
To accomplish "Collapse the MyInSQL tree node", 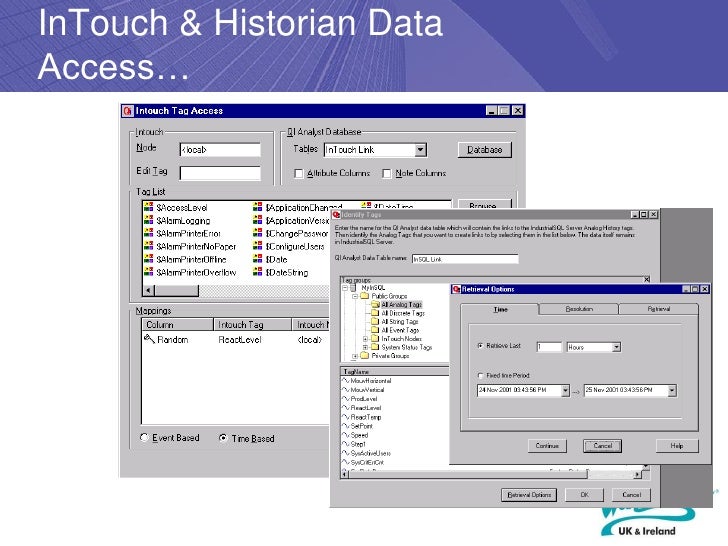I will pyautogui.click(x=345, y=288).
